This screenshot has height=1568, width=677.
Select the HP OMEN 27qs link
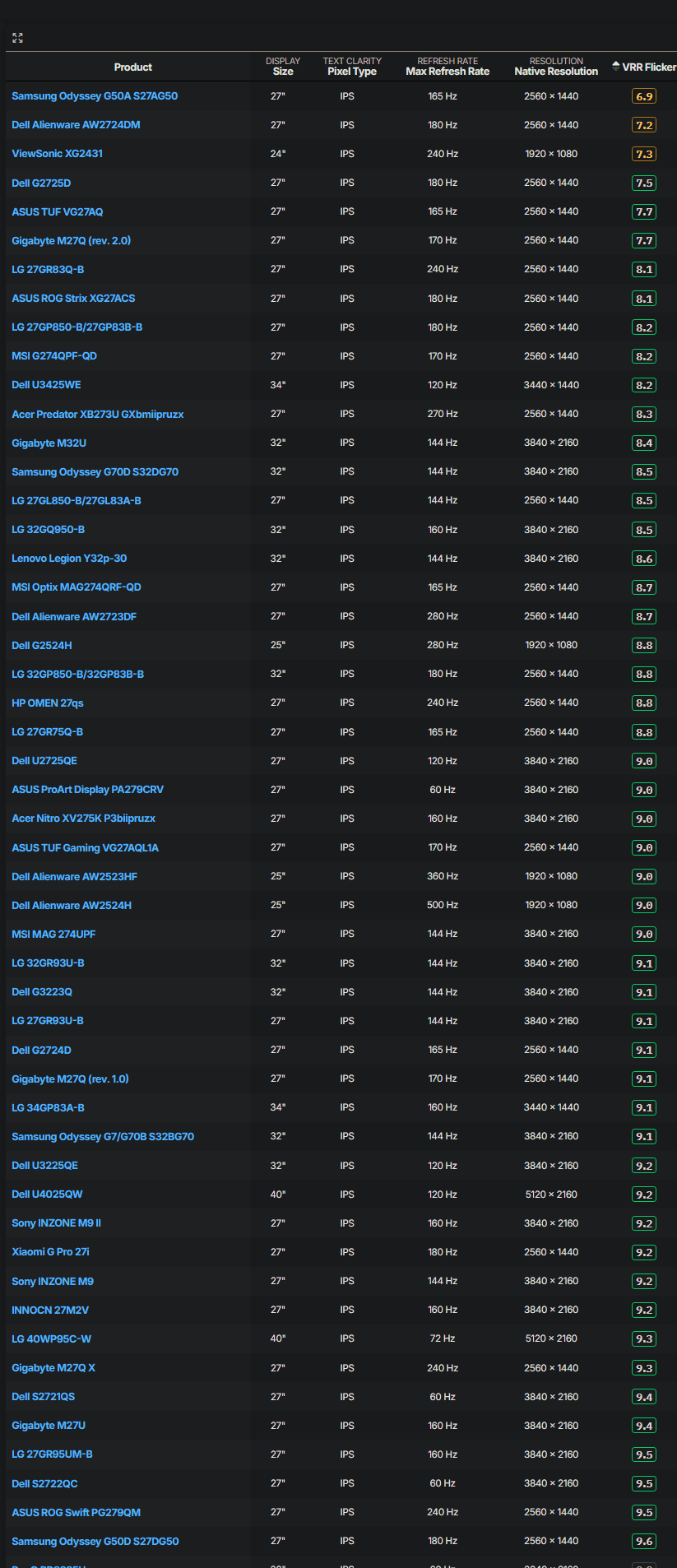[x=48, y=703]
